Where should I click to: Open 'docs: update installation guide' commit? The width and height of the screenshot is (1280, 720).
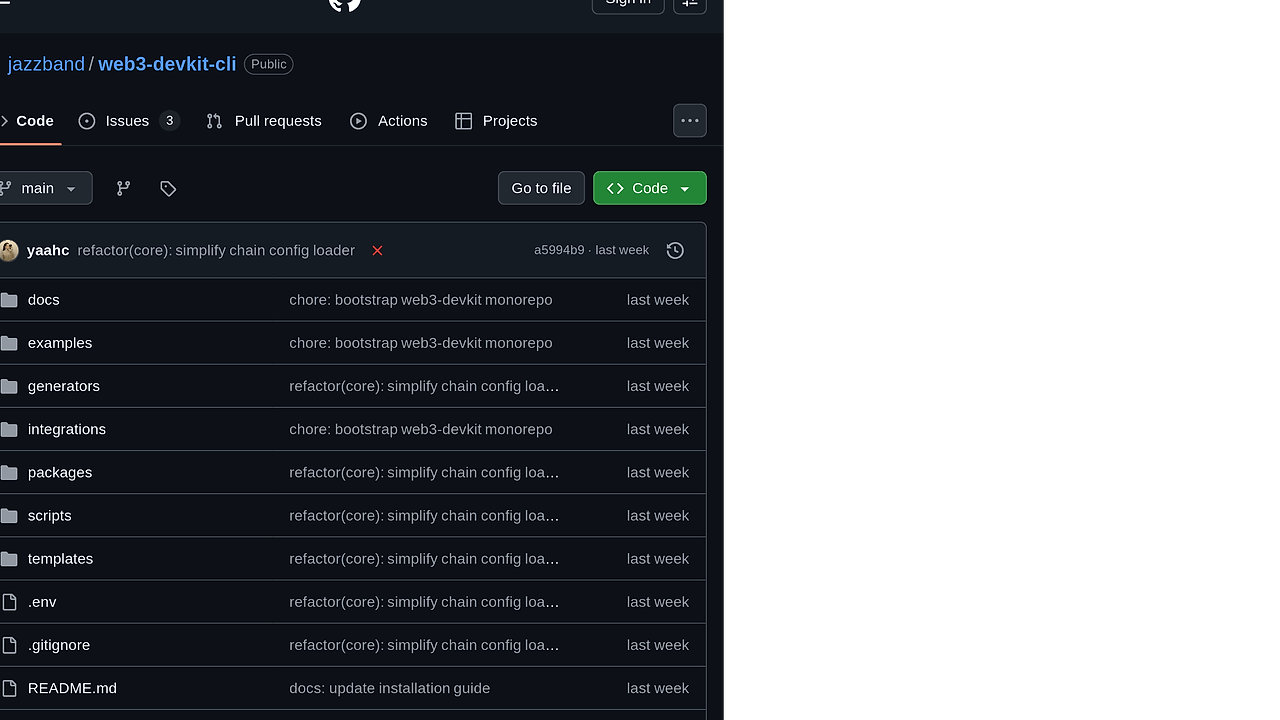(390, 688)
